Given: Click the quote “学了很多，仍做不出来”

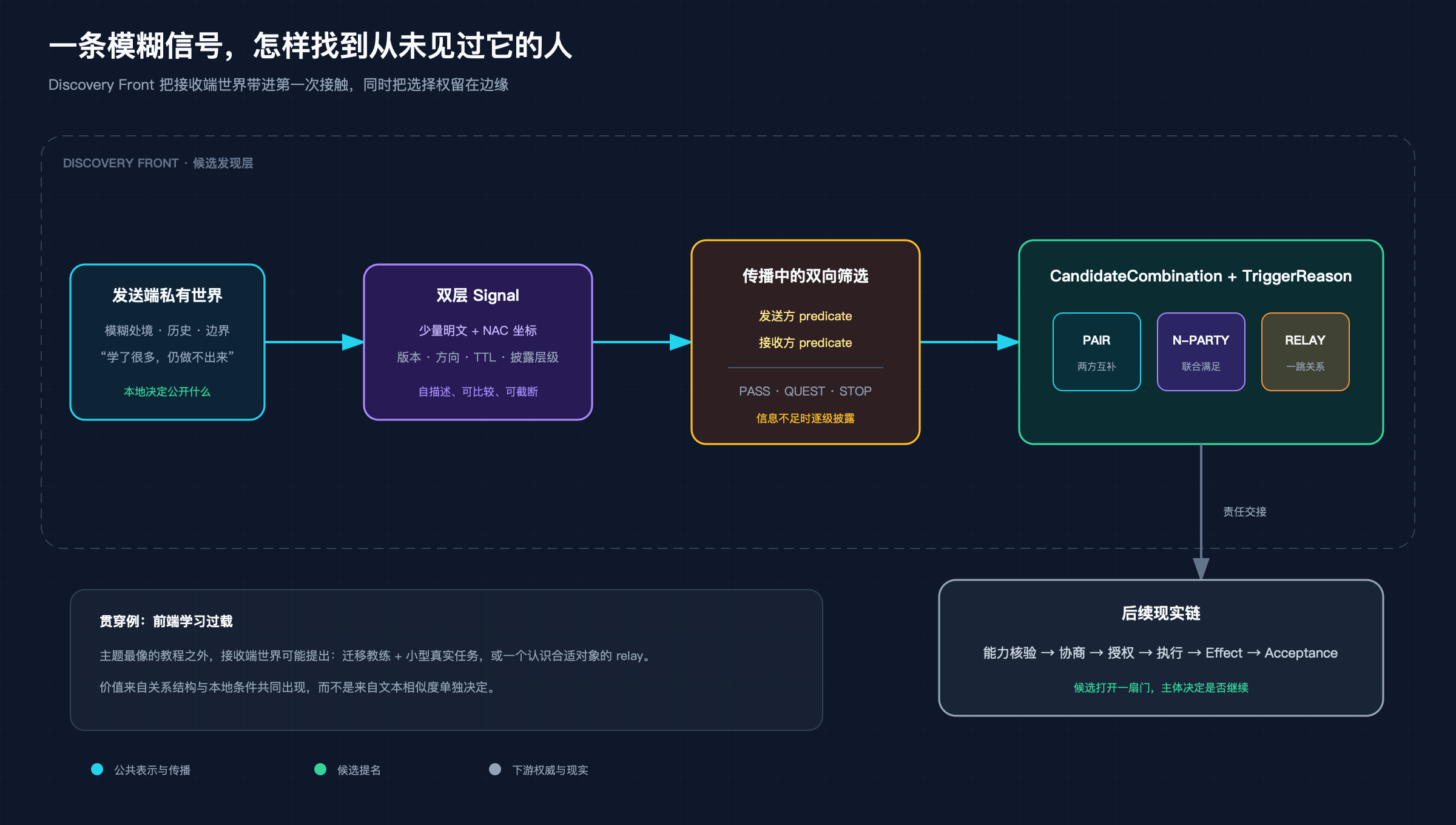Looking at the screenshot, I should [x=167, y=357].
